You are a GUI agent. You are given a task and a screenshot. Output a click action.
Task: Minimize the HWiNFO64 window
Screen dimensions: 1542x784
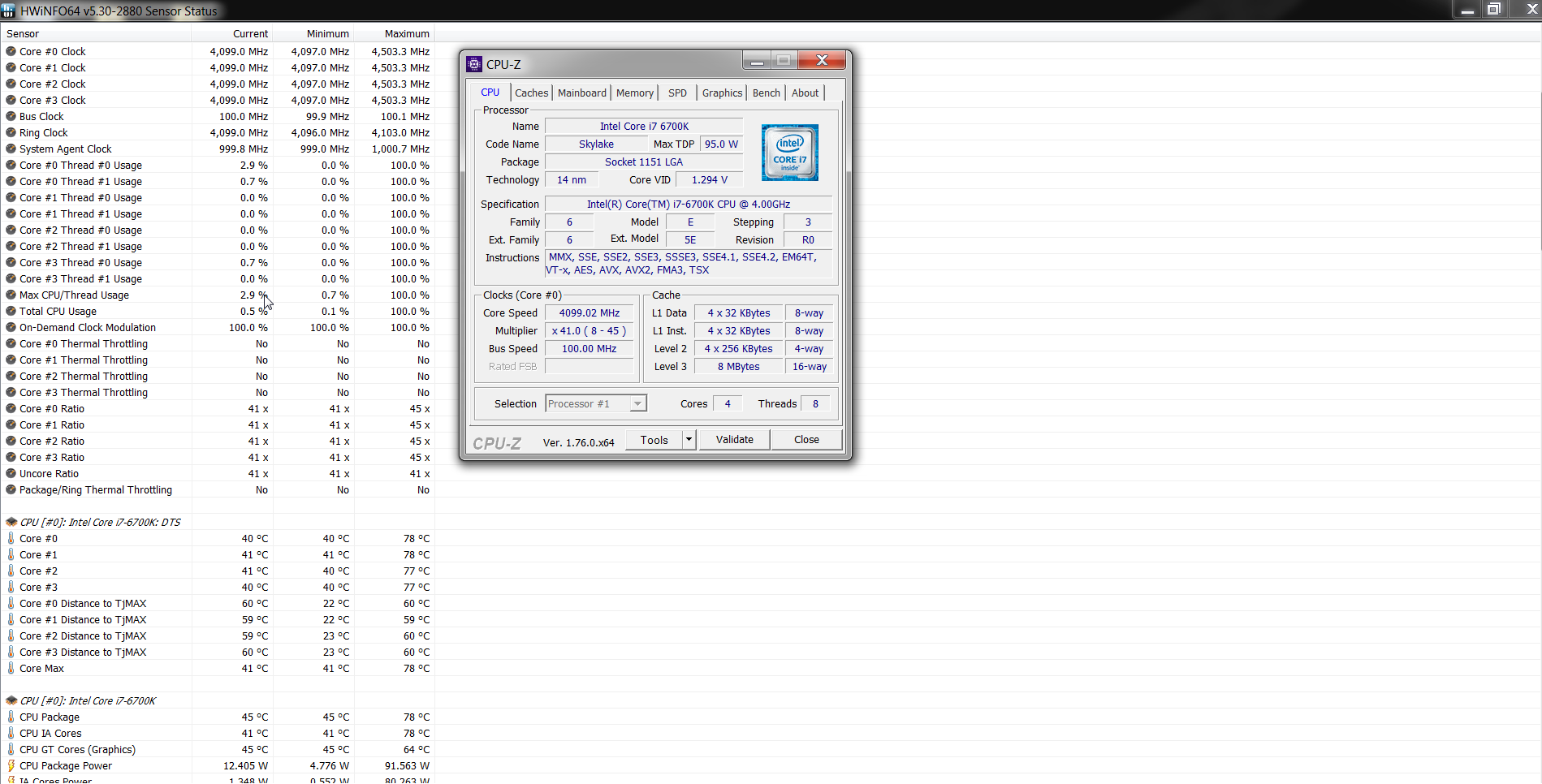(1467, 10)
